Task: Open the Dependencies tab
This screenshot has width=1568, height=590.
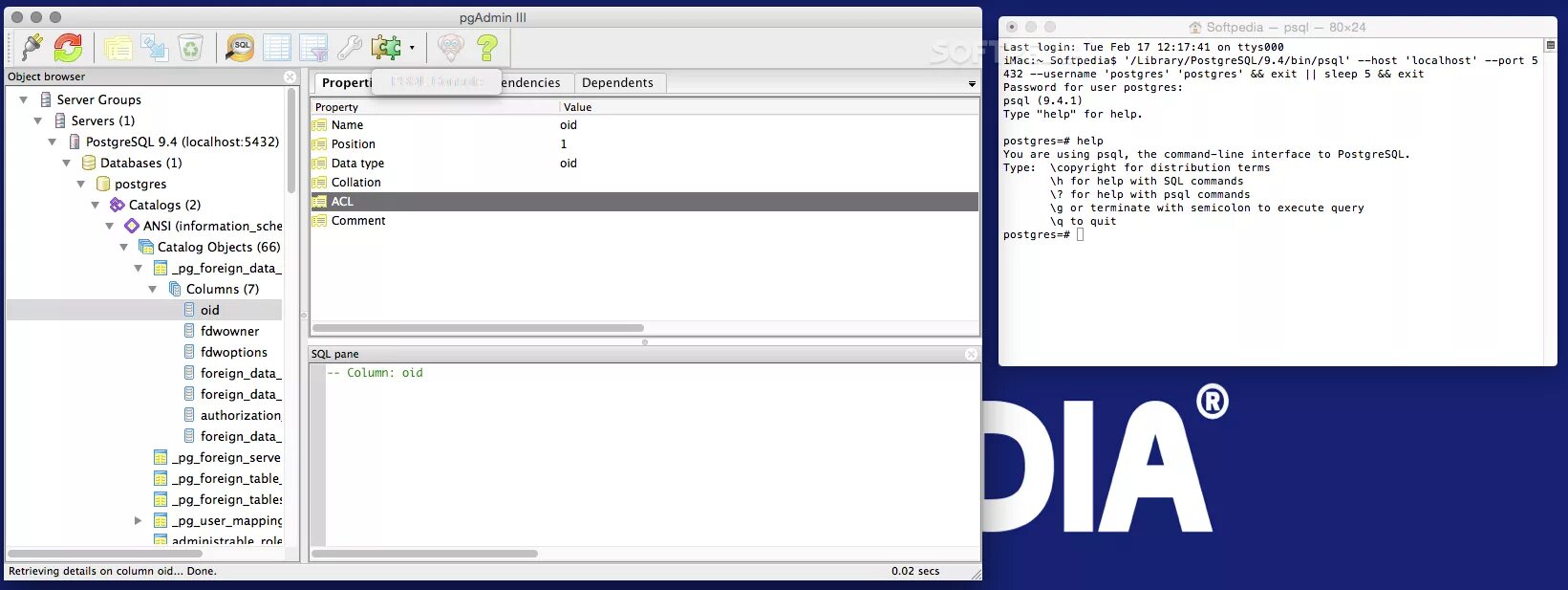Action: tap(530, 83)
